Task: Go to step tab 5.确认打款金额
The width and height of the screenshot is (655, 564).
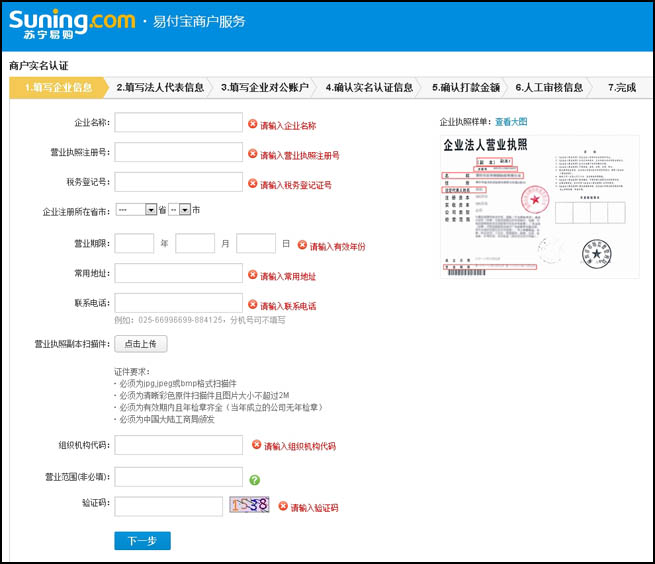Action: click(465, 88)
